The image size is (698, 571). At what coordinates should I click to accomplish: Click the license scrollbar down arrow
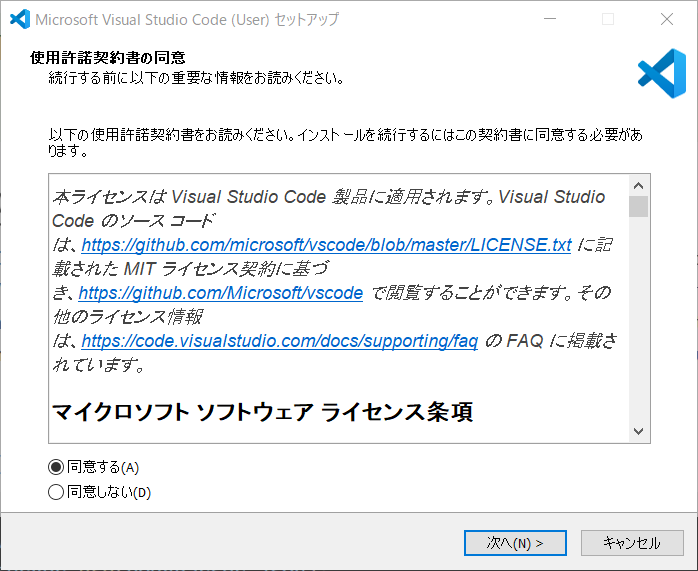coord(638,431)
